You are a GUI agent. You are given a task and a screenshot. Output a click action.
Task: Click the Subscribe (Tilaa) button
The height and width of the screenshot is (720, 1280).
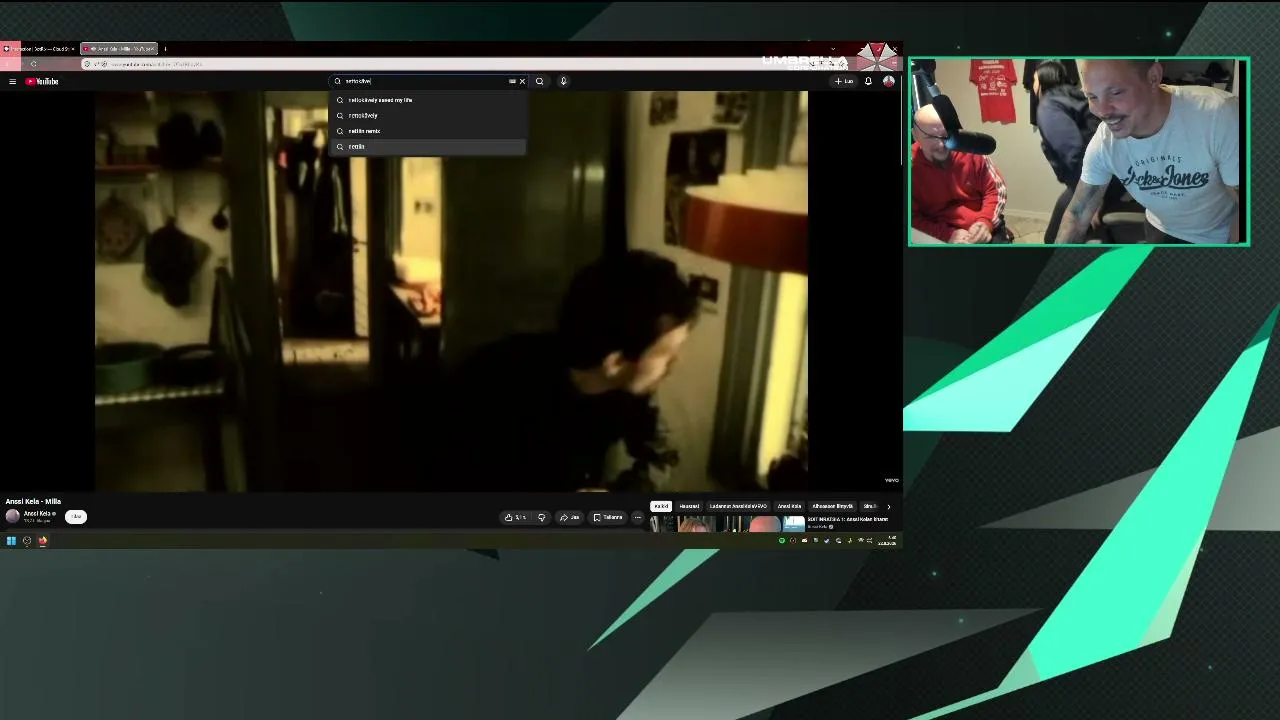pyautogui.click(x=76, y=516)
